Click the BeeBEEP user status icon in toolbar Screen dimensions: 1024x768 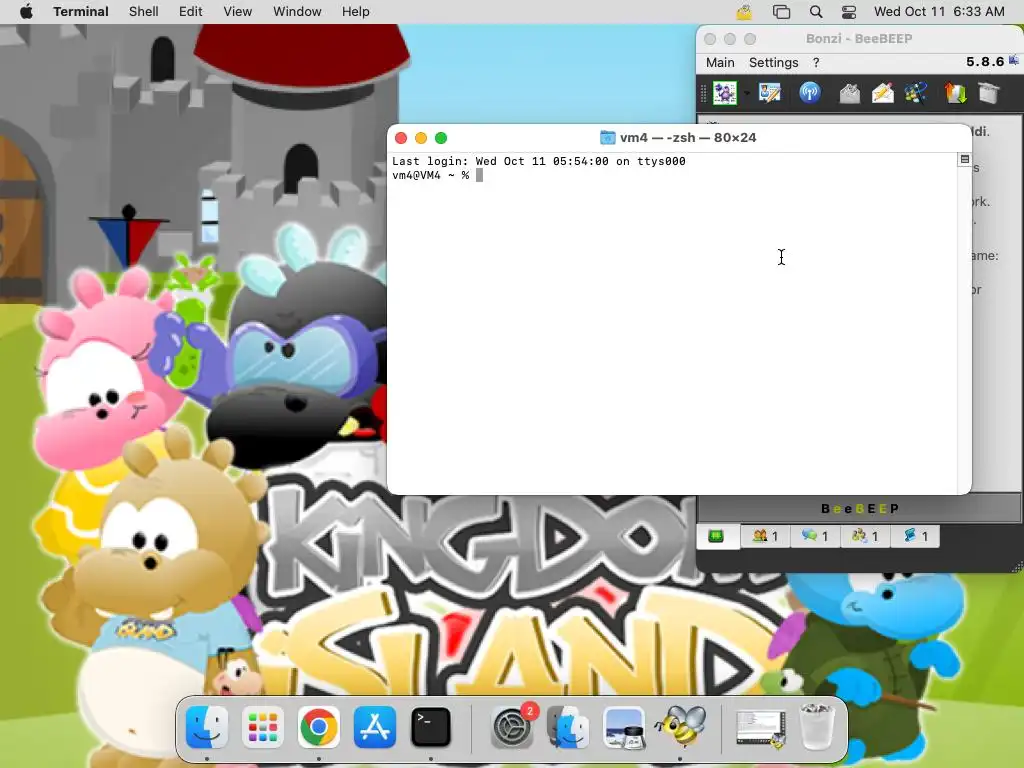point(724,93)
